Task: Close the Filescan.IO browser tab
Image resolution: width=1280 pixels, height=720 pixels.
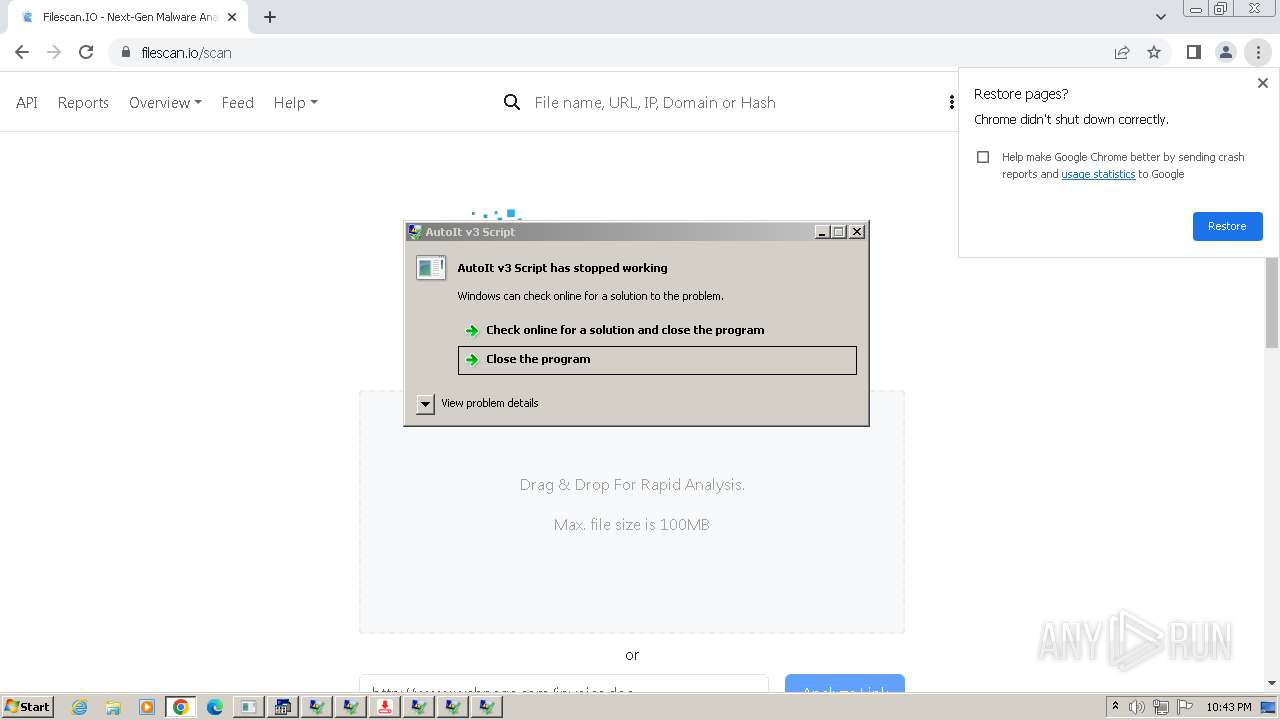Action: (x=233, y=17)
